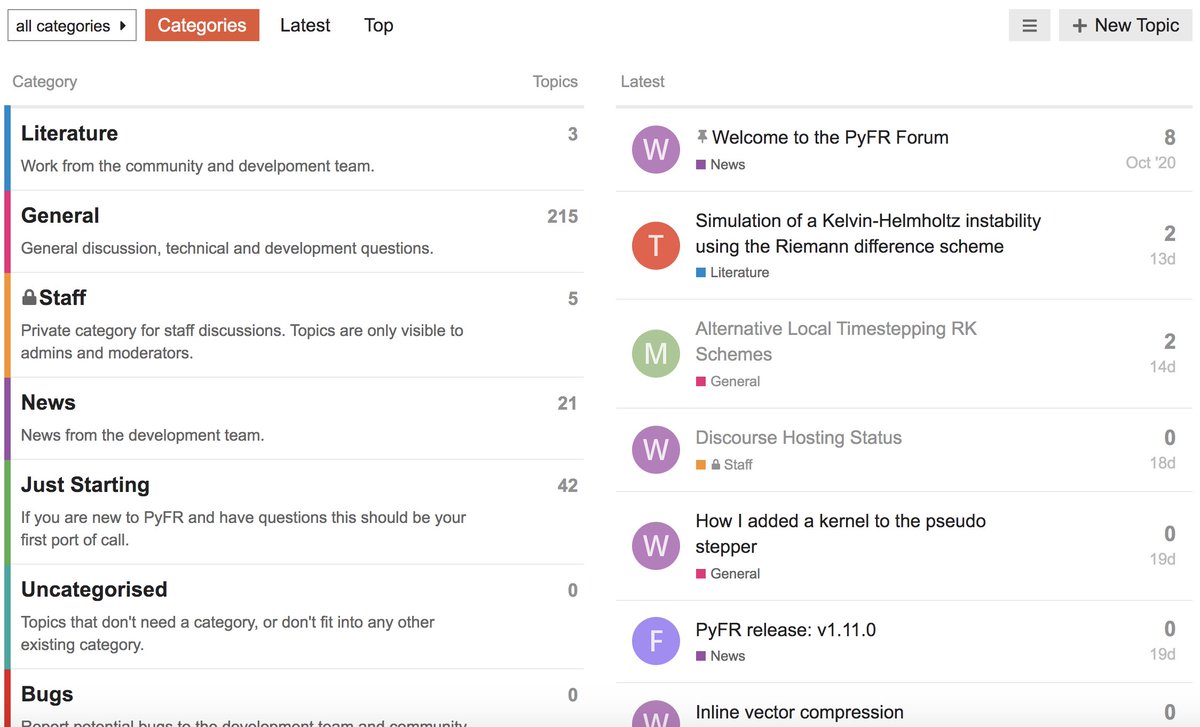The image size is (1200, 727).
Task: Open the News category
Action: click(48, 402)
